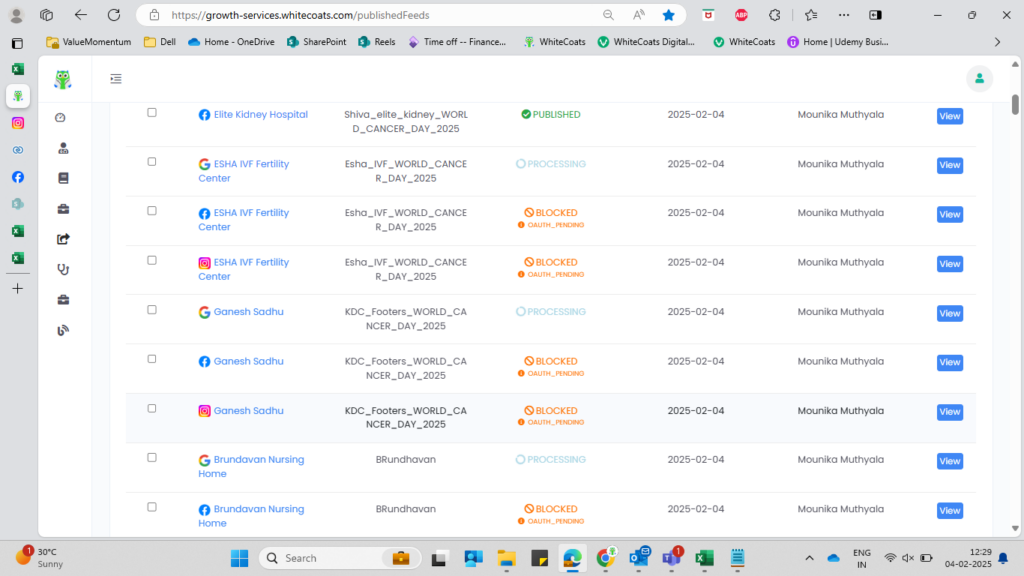Tick the first Brundavan Nursing Home checkbox
The width and height of the screenshot is (1024, 576).
(x=152, y=457)
